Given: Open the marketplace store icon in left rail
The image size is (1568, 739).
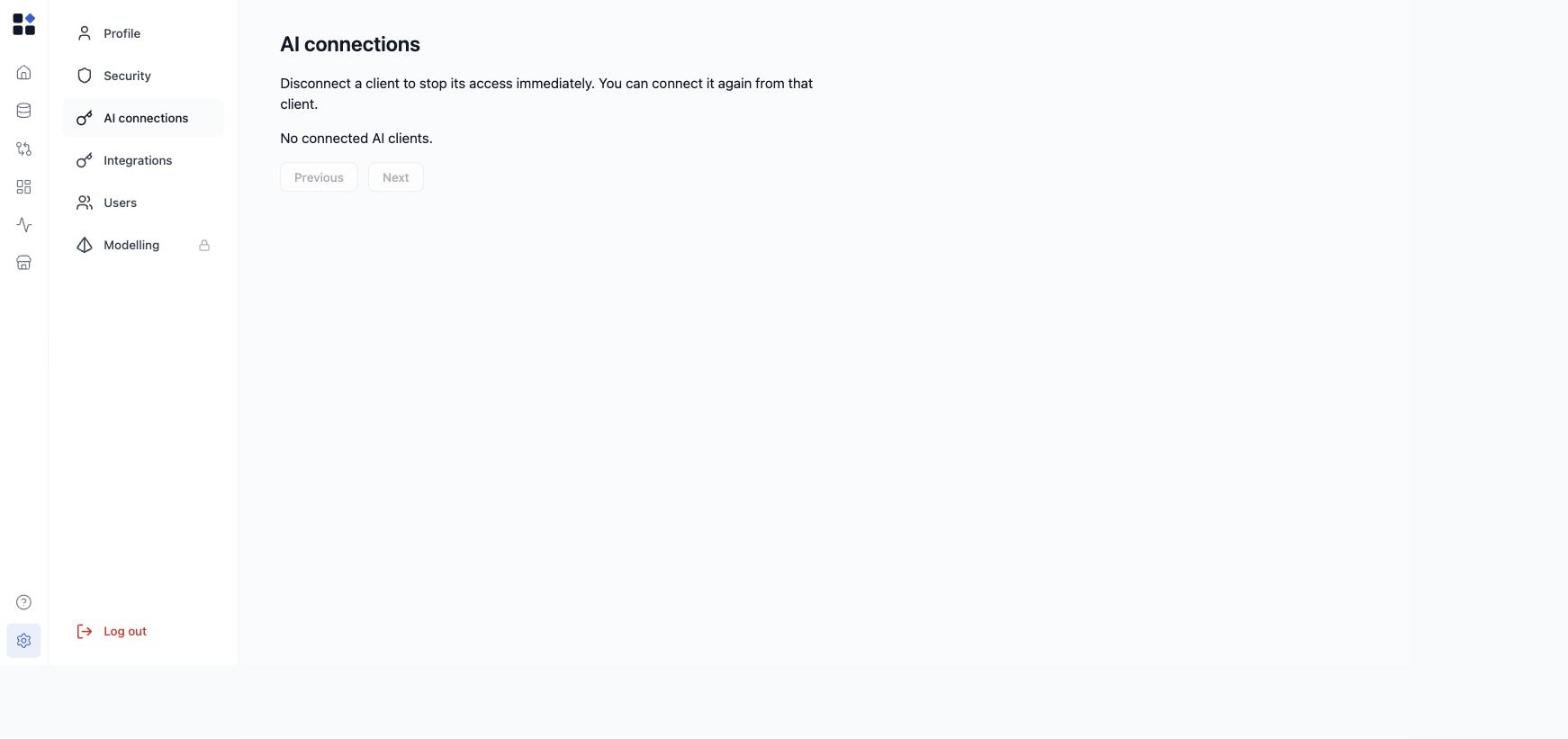Looking at the screenshot, I should pos(24,263).
